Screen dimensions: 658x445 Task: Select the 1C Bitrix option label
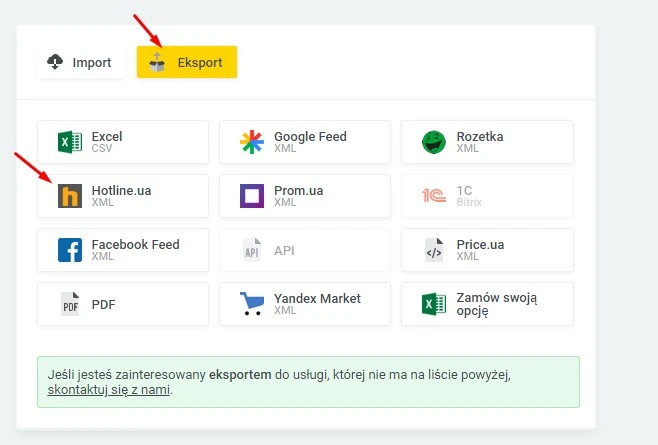click(x=469, y=196)
